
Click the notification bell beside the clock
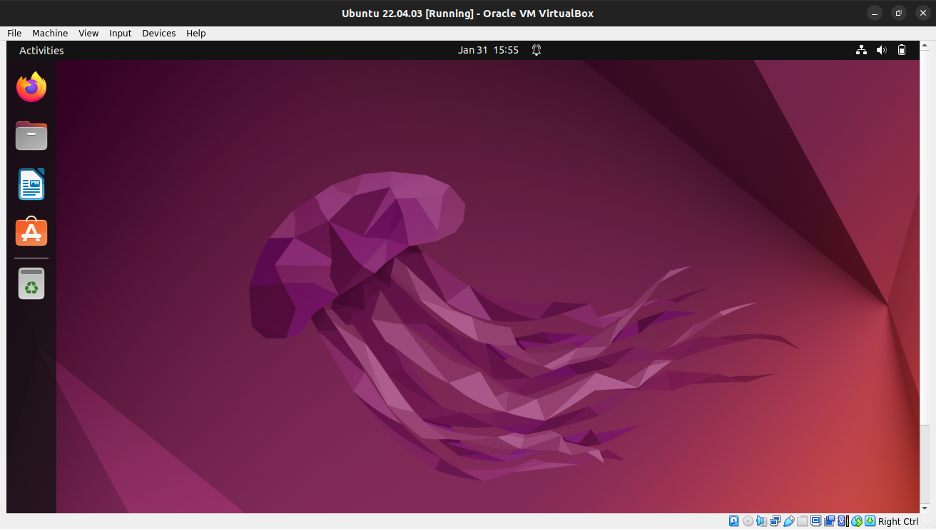point(537,50)
